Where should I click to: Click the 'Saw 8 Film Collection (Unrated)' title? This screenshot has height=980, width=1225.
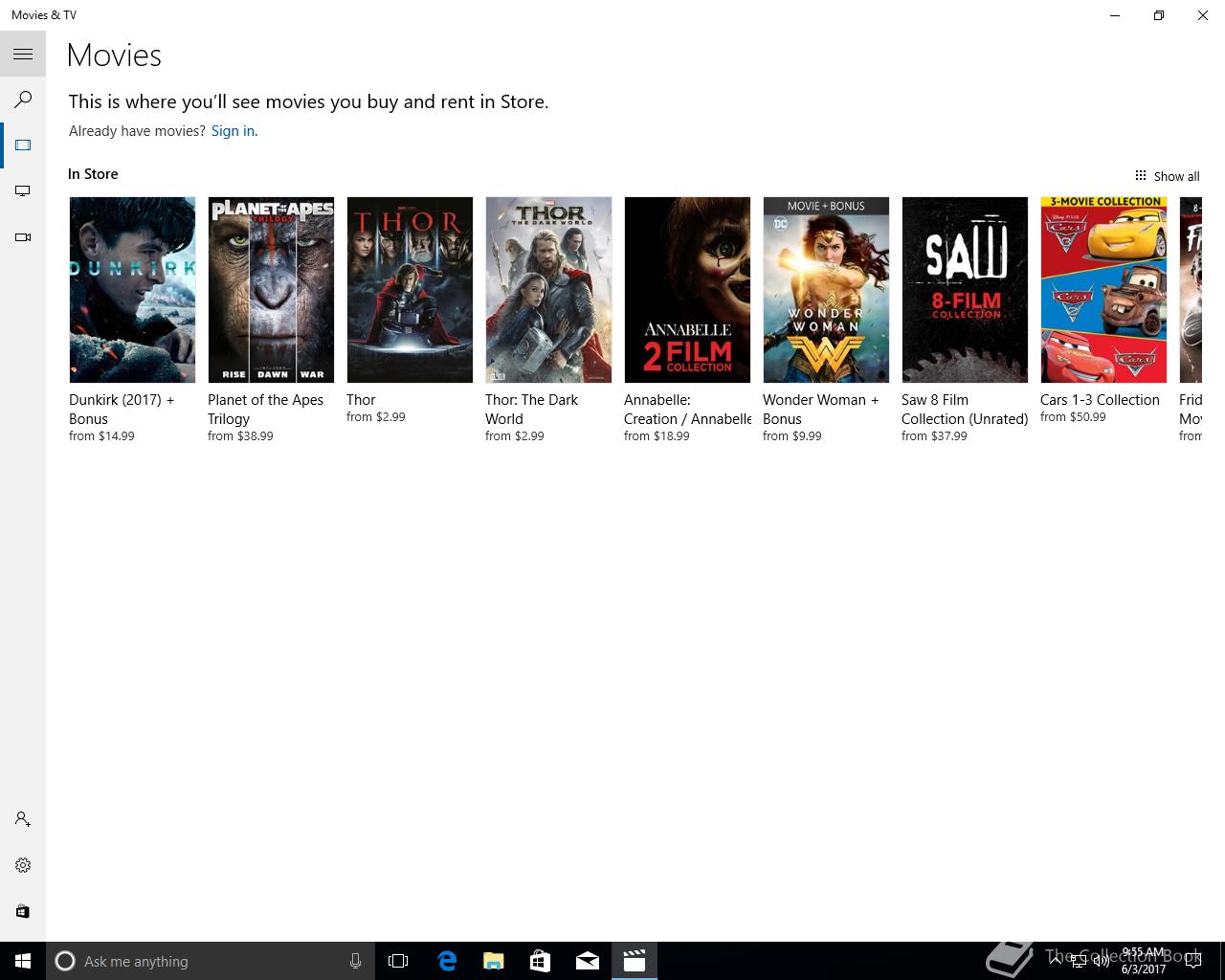[965, 410]
